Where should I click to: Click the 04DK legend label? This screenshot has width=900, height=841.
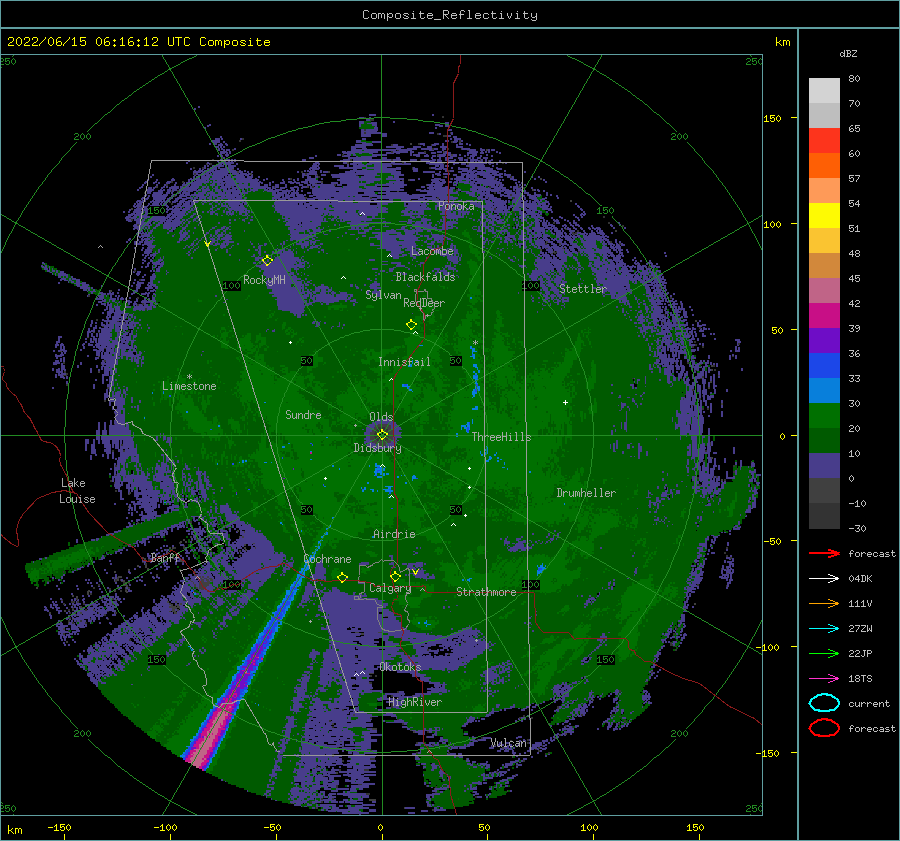pos(860,579)
